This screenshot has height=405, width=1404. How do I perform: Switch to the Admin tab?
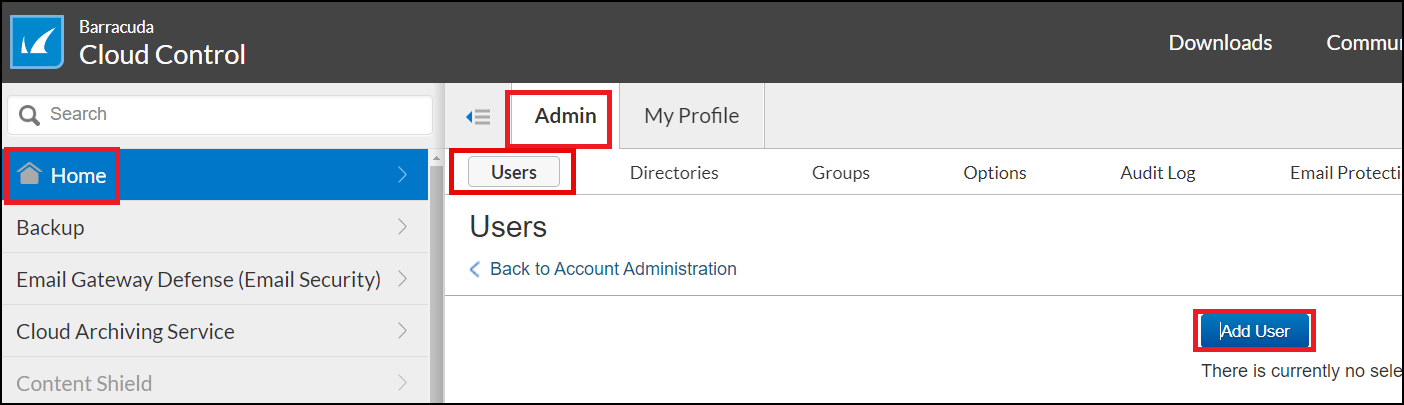pos(565,116)
